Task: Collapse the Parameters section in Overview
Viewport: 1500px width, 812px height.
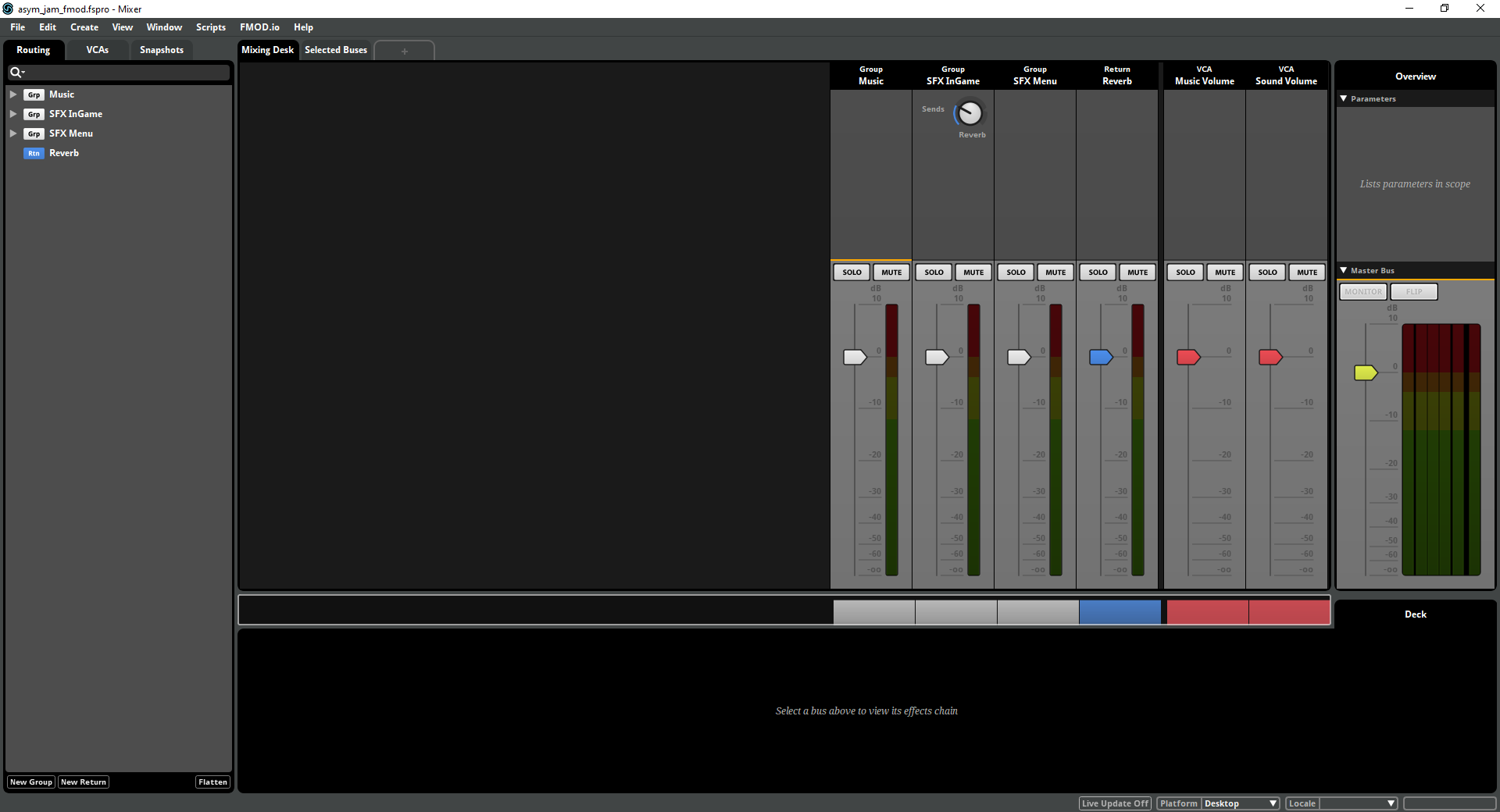Action: tap(1344, 99)
